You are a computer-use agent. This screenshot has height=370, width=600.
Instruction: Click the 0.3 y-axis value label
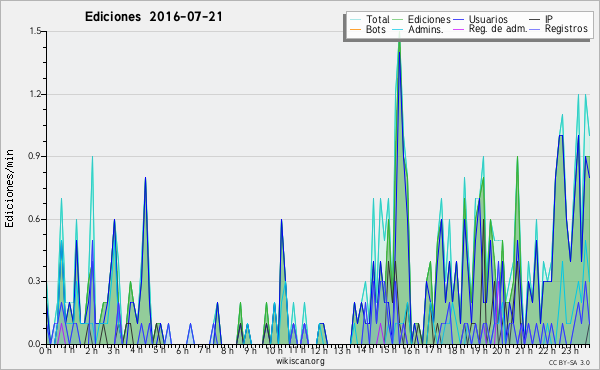pos(36,281)
